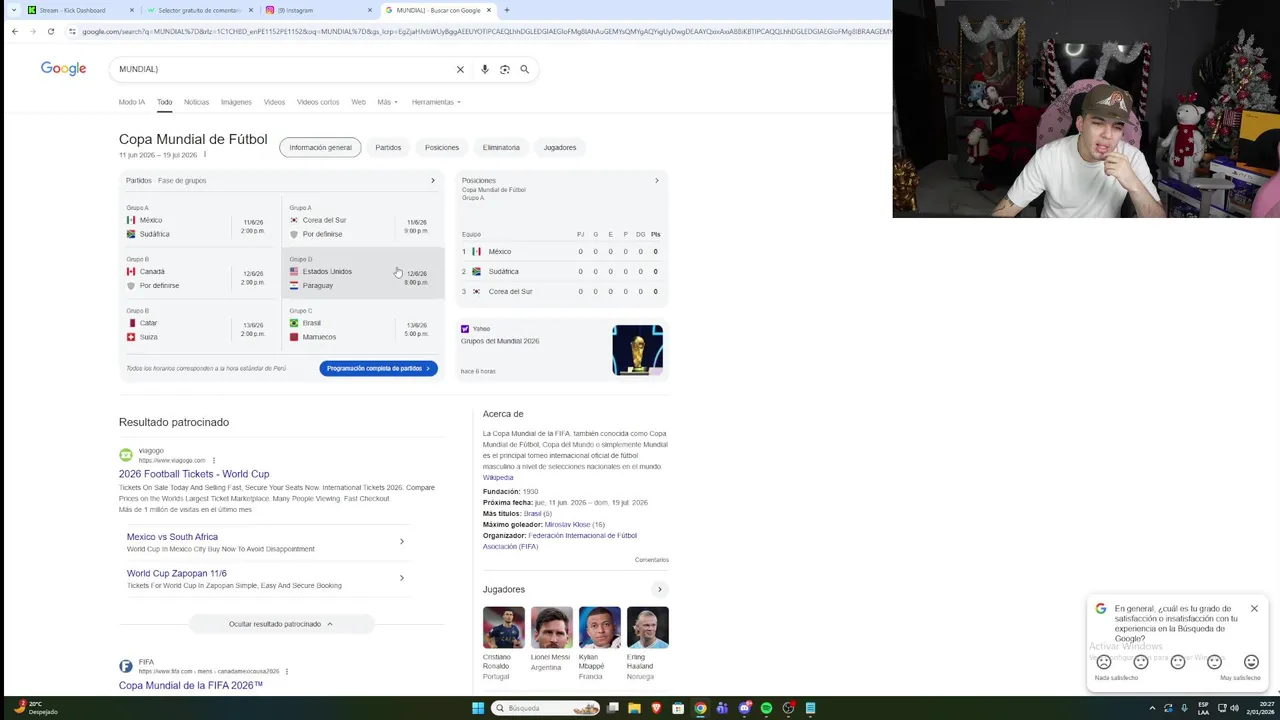Click the FIFA result favicon

[x=126, y=666]
